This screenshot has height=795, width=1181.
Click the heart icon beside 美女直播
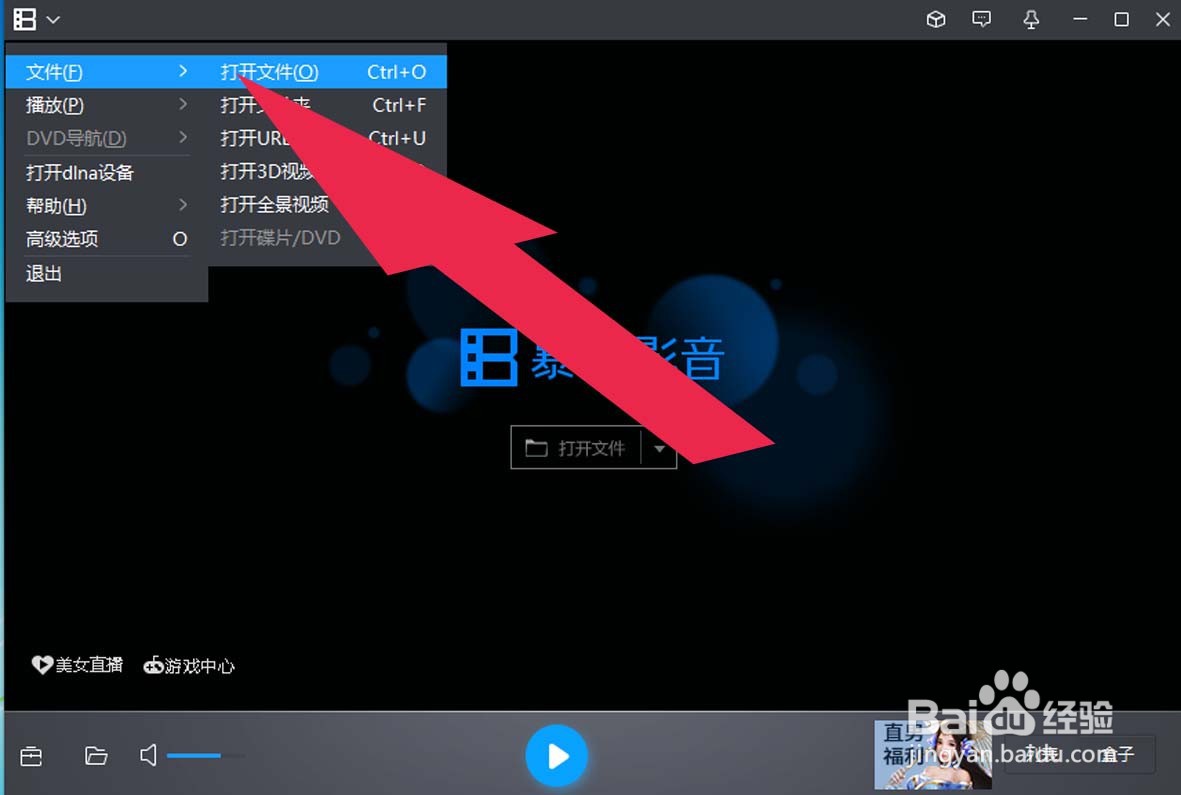[42, 665]
